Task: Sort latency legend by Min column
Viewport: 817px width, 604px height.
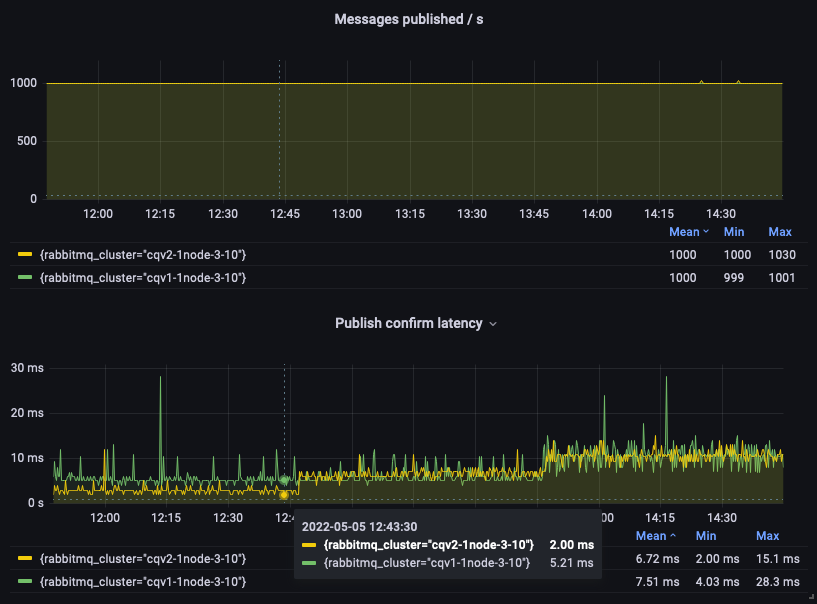Action: coord(705,536)
